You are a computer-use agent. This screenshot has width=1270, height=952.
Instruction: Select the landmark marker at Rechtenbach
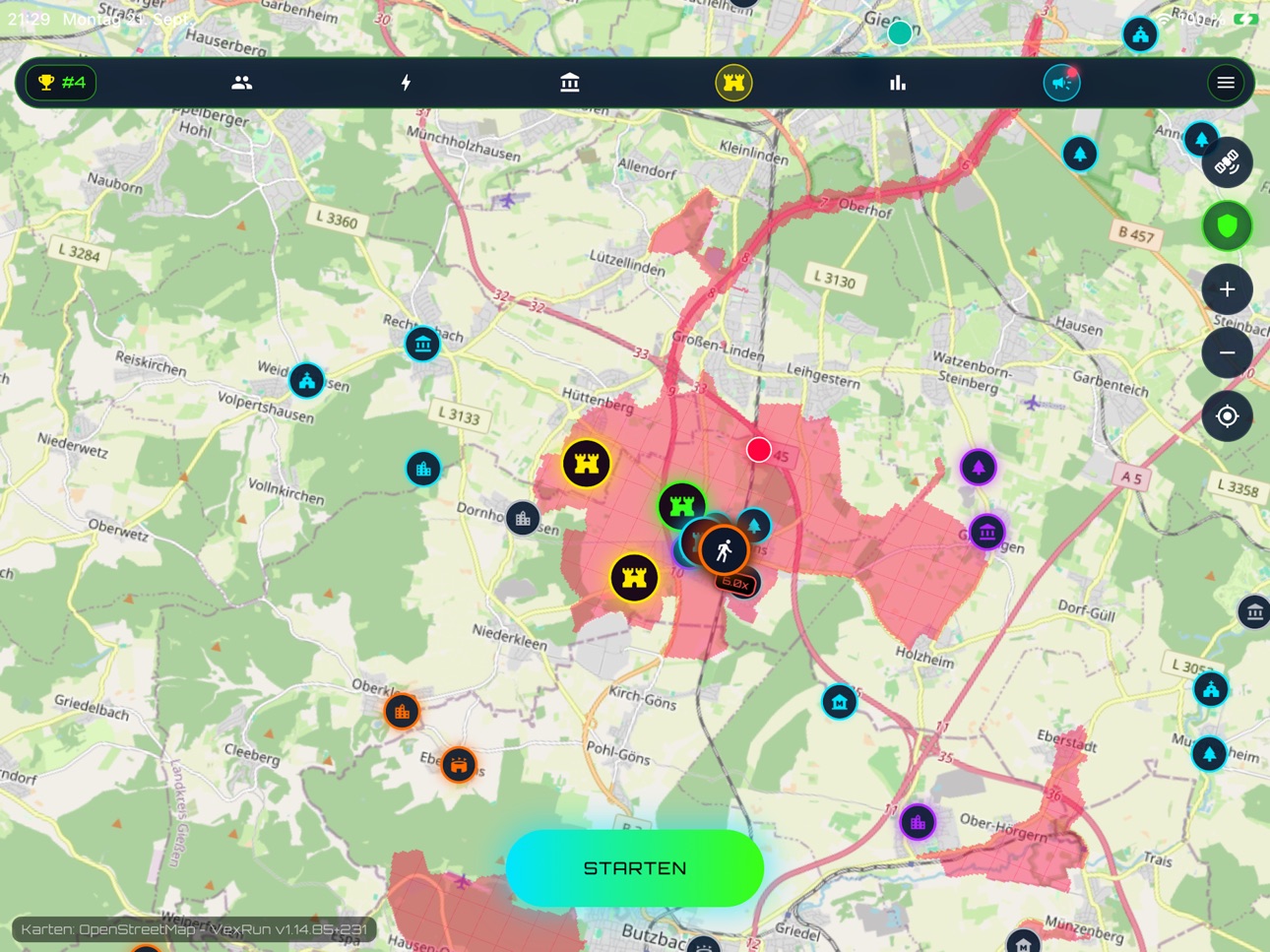(422, 344)
